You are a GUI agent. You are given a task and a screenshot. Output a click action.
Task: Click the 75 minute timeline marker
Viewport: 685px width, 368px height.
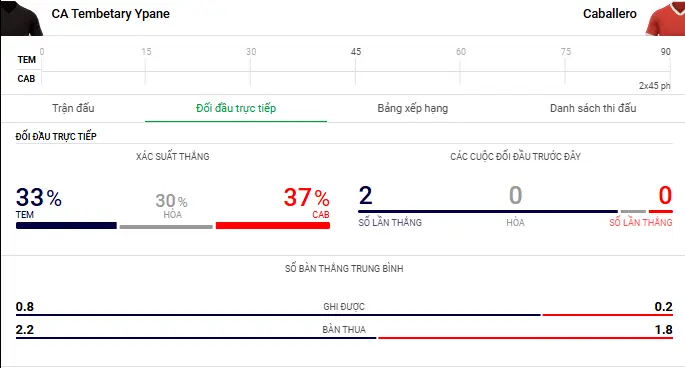566,52
